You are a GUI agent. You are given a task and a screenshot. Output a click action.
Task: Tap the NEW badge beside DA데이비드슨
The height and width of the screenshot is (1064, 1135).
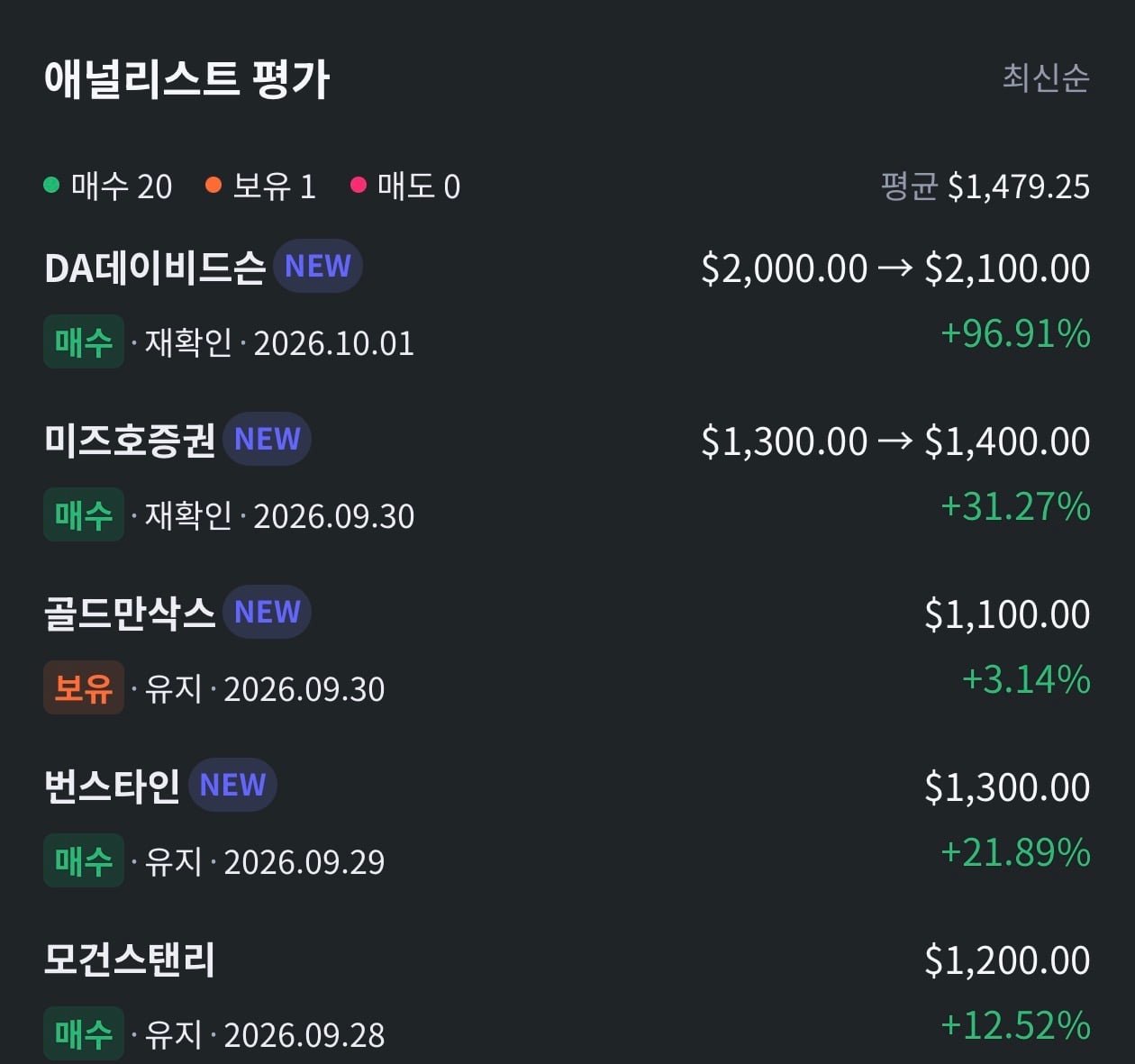[x=318, y=267]
